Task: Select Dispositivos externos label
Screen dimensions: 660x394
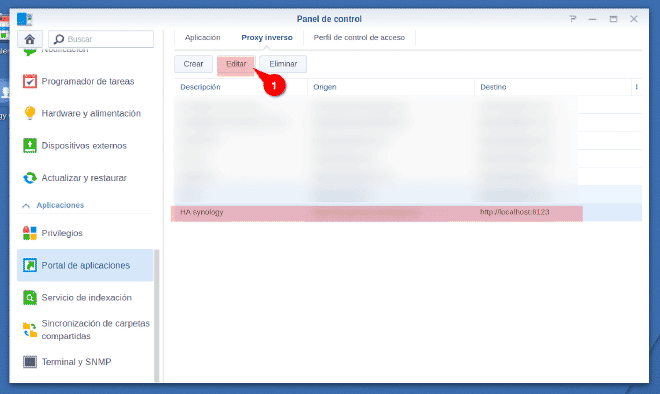Action: tap(84, 146)
